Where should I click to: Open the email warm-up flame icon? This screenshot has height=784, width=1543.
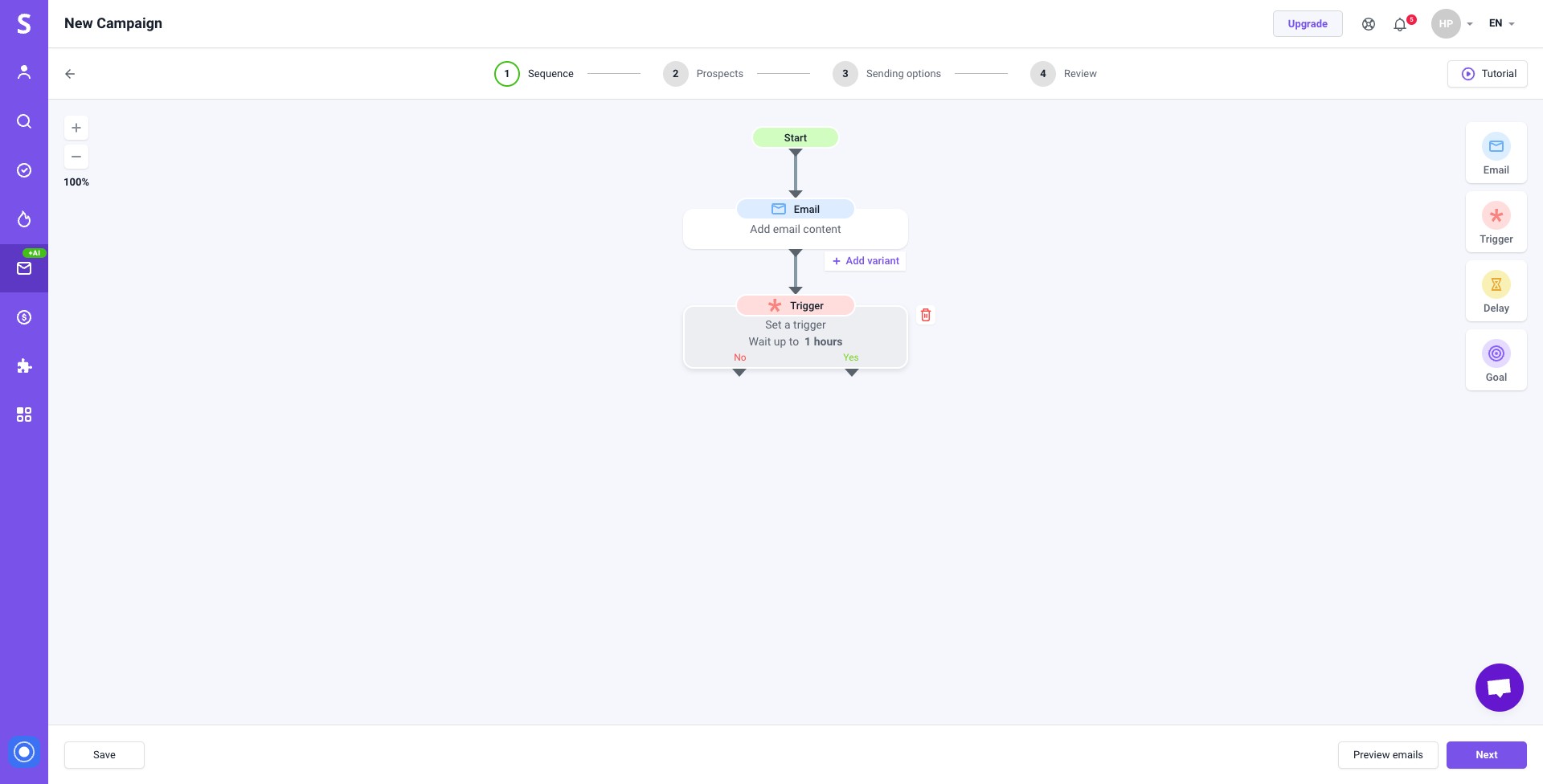pos(24,219)
